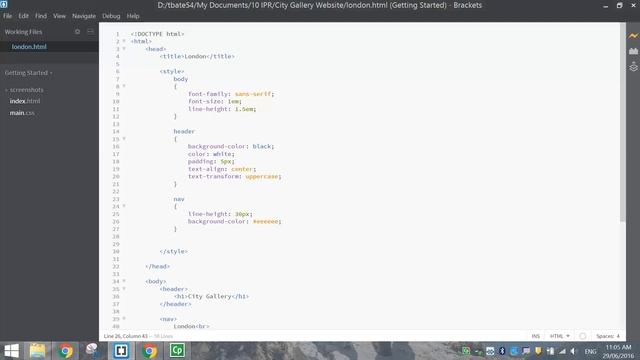Click the circular linting status indicator
Image resolution: width=640 pixels, height=360 pixels.
point(582,336)
